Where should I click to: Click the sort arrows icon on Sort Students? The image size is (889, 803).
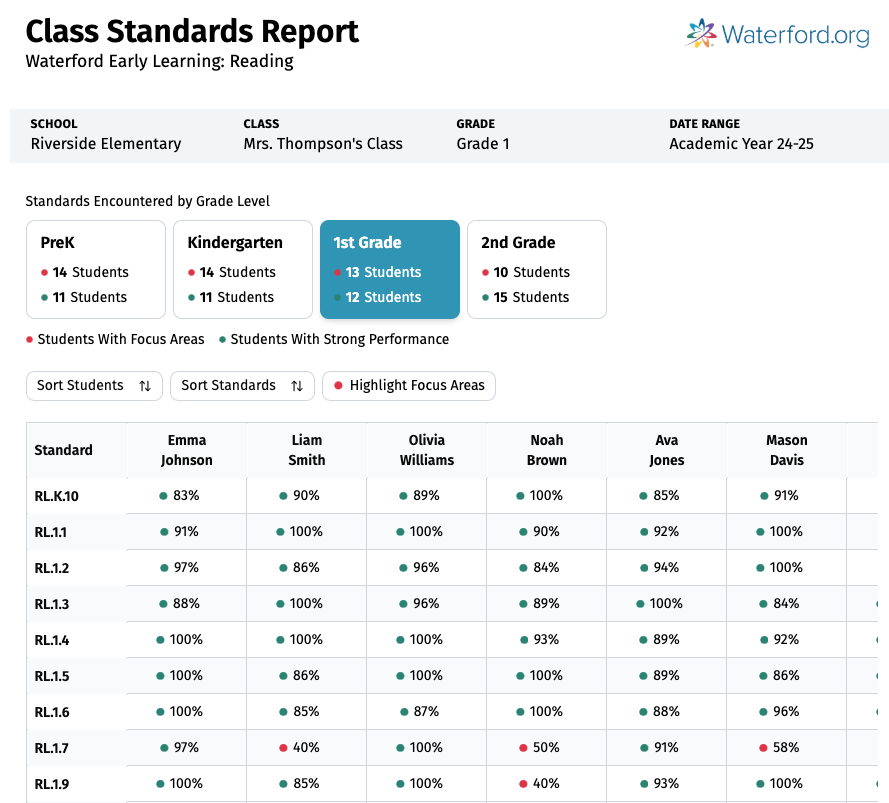click(145, 386)
